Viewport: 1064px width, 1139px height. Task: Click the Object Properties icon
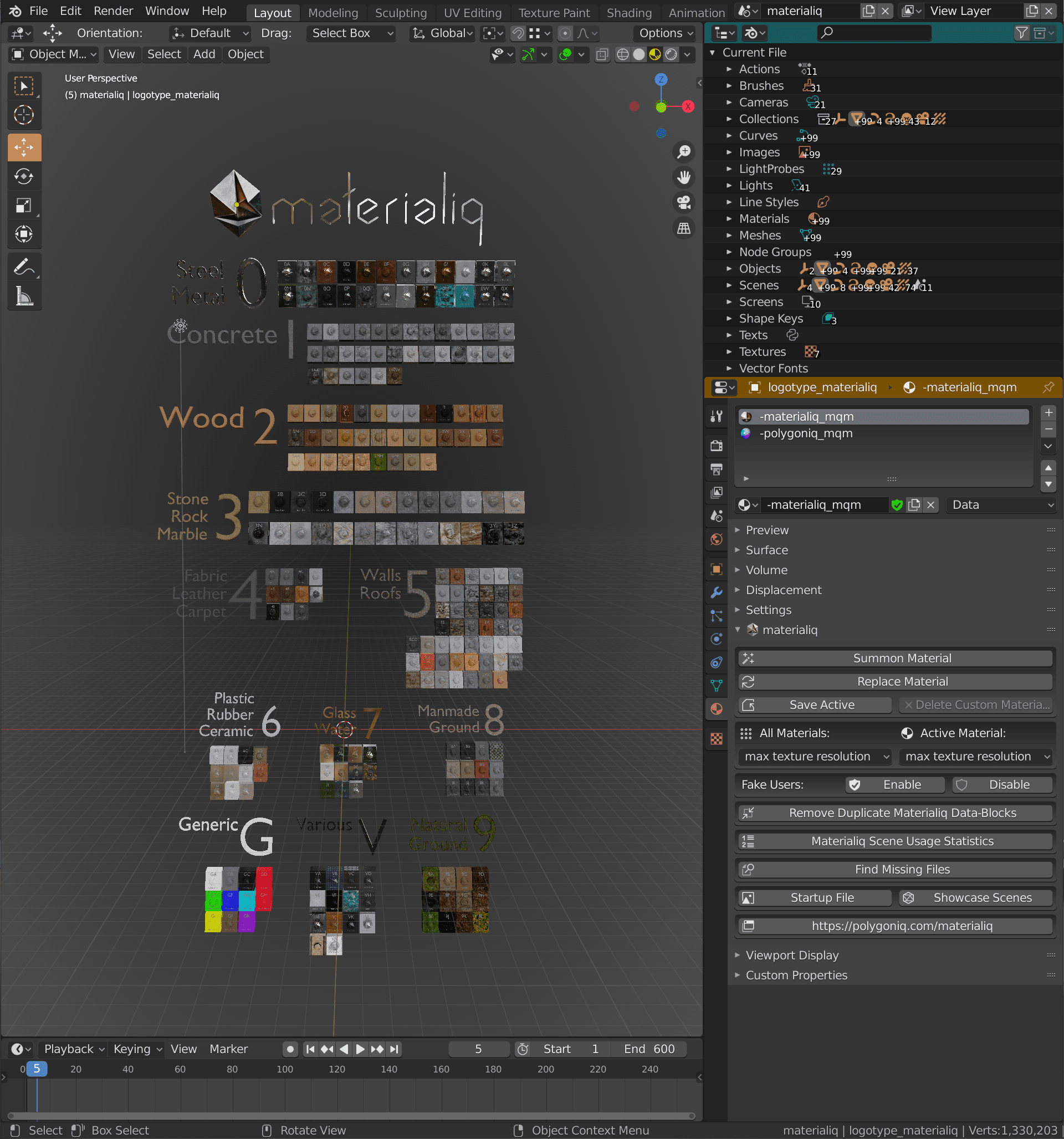pyautogui.click(x=719, y=567)
